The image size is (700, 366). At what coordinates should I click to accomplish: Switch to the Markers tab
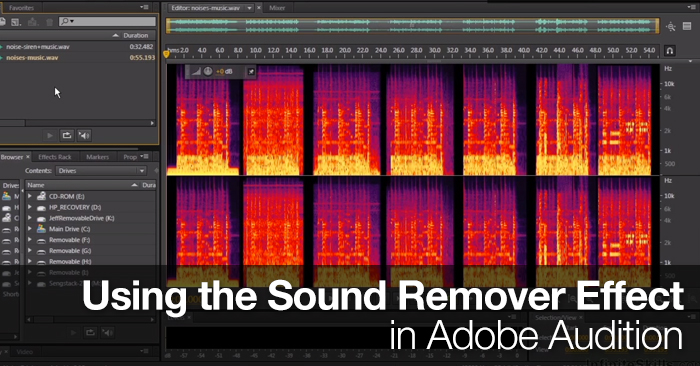(97, 157)
